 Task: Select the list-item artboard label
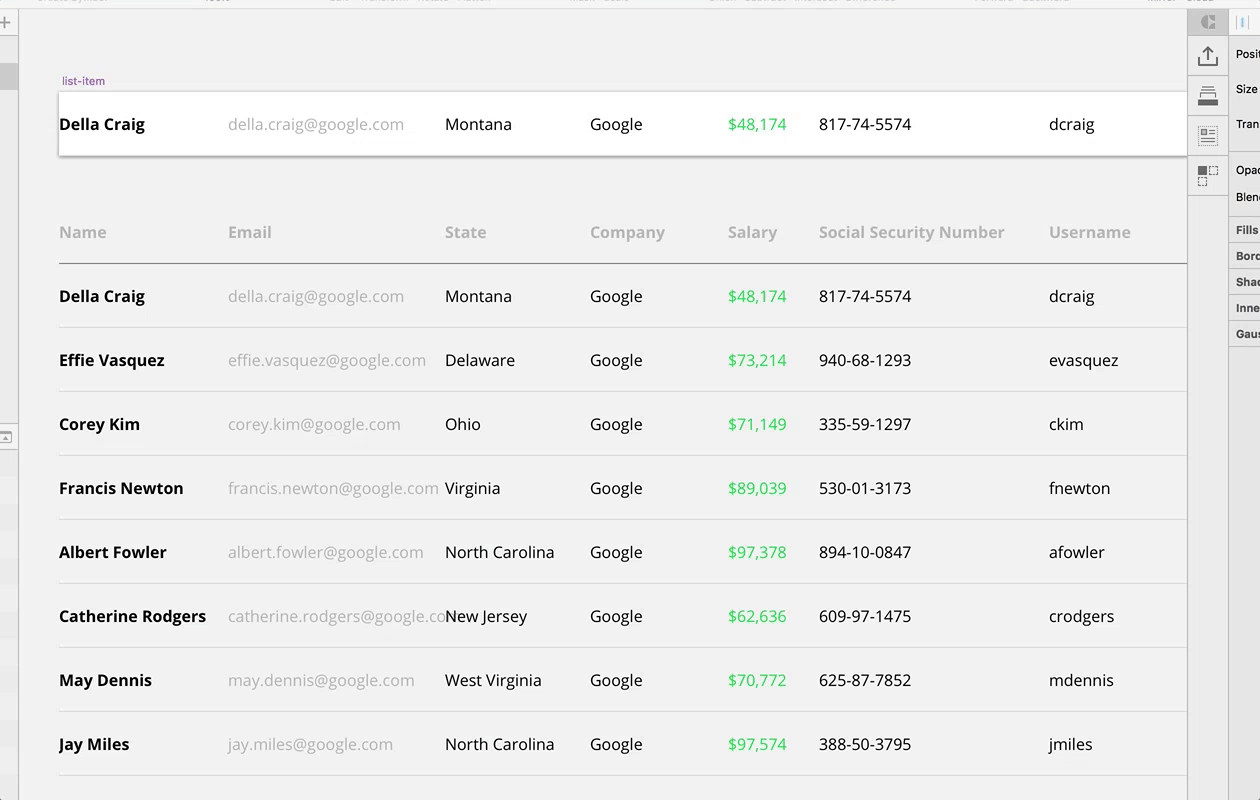coord(83,81)
